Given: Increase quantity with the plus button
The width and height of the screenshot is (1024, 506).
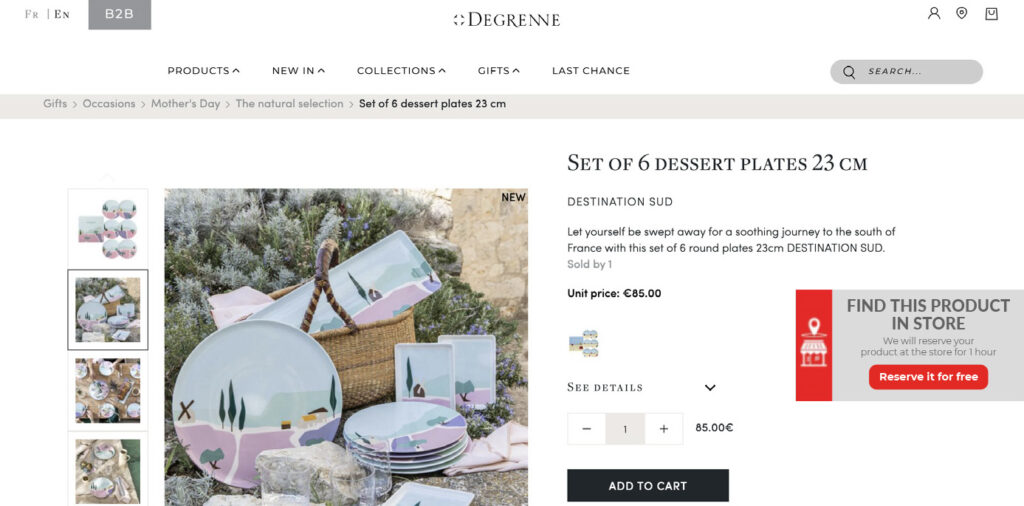Looking at the screenshot, I should [x=664, y=429].
